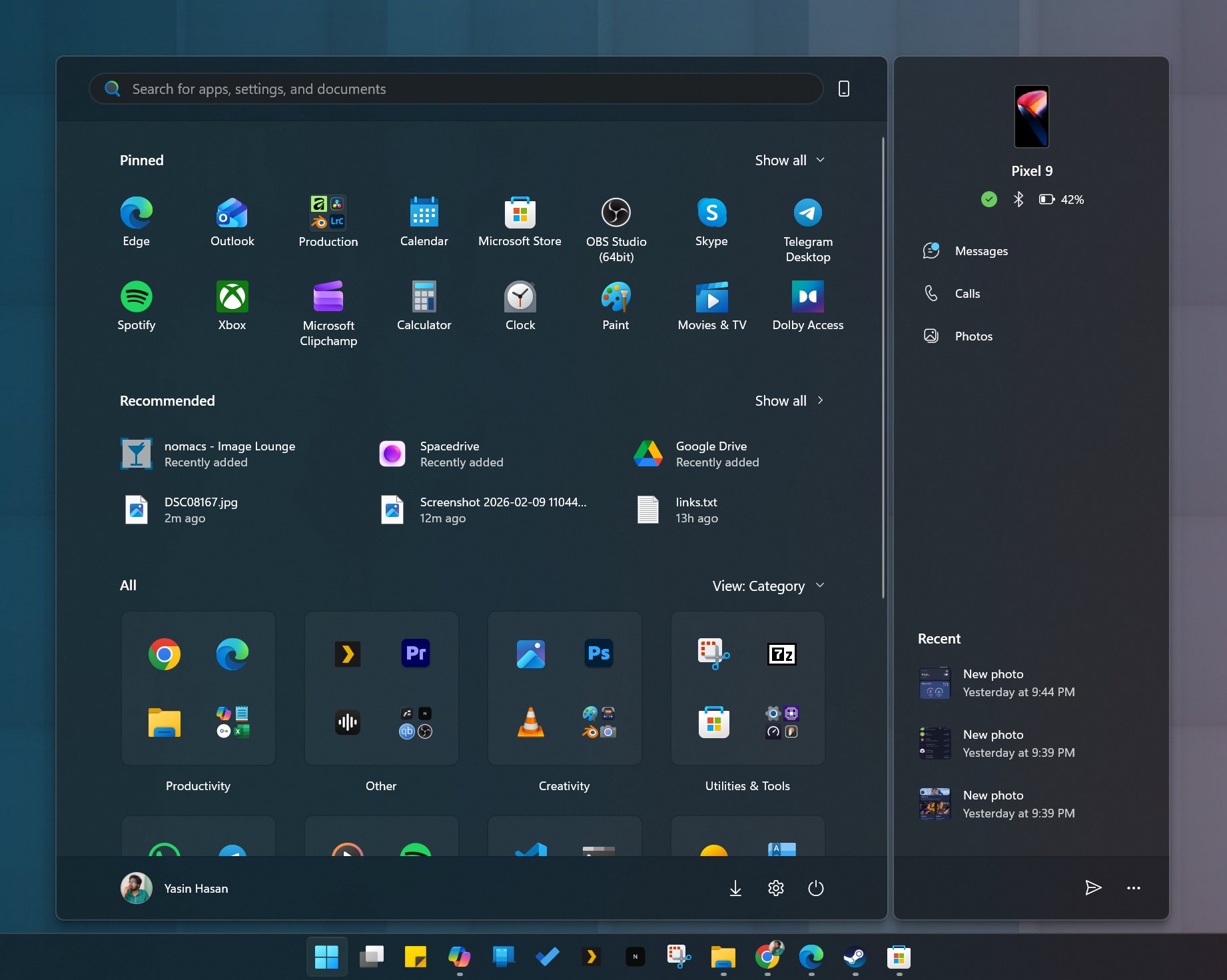Click the Start menu vertical scrollbar
The height and width of the screenshot is (980, 1227).
[x=883, y=368]
